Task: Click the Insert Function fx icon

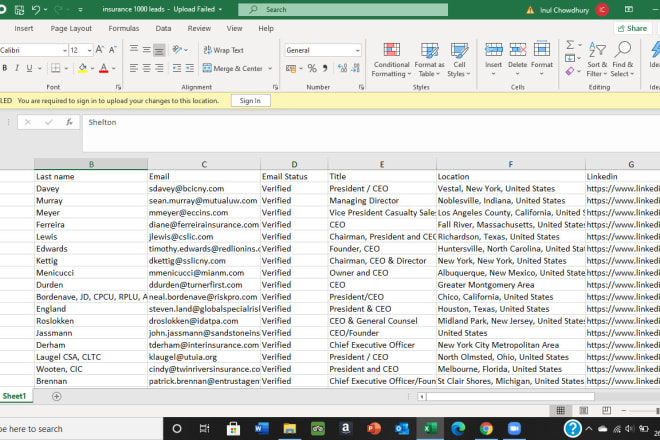Action: (x=69, y=122)
